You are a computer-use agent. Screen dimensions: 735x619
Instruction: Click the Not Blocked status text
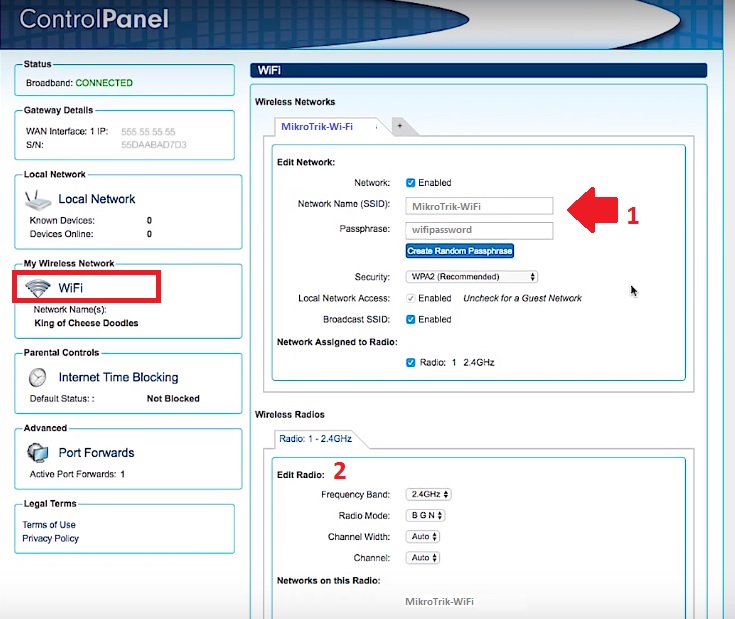(x=173, y=399)
